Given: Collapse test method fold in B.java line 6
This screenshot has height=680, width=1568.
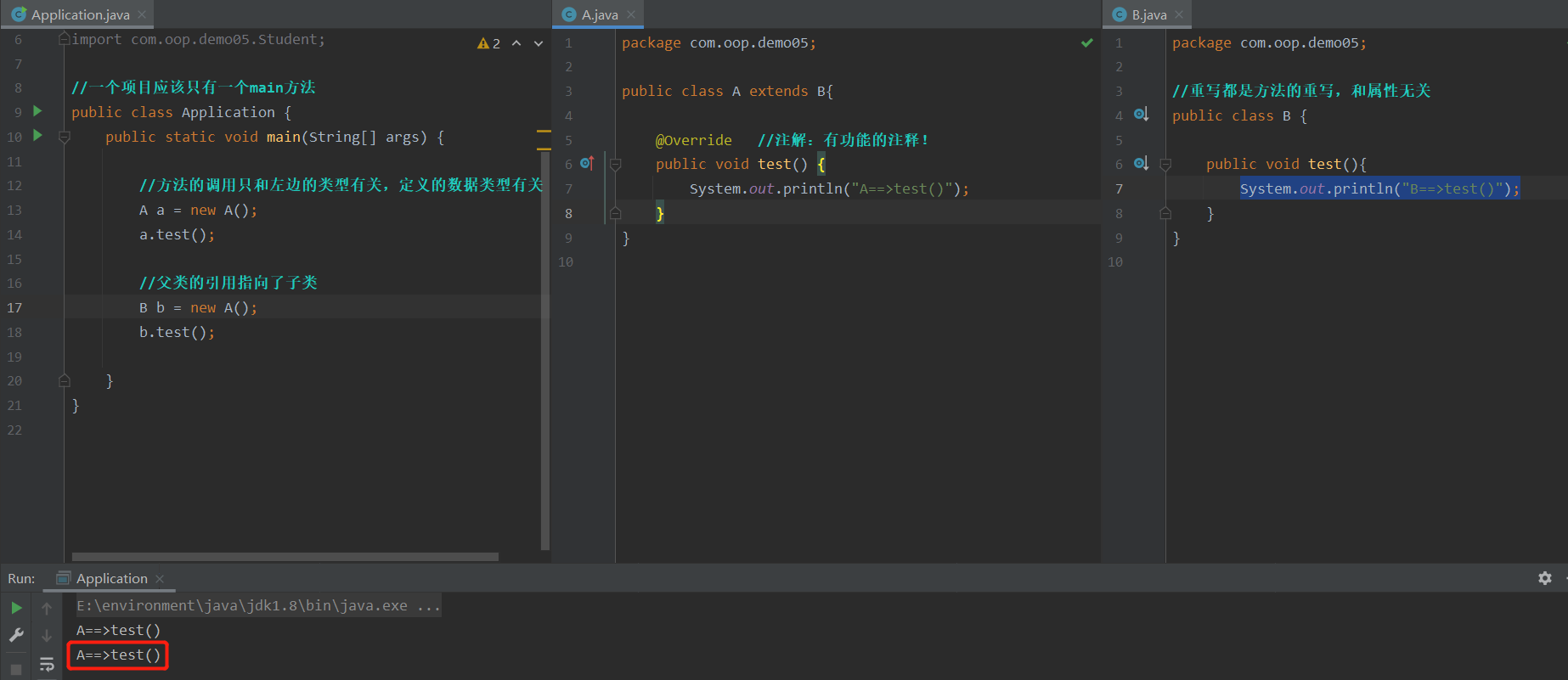Looking at the screenshot, I should tap(1165, 164).
